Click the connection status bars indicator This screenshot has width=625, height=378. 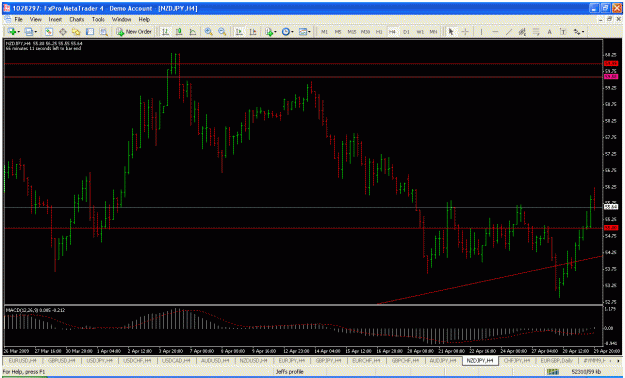click(552, 372)
